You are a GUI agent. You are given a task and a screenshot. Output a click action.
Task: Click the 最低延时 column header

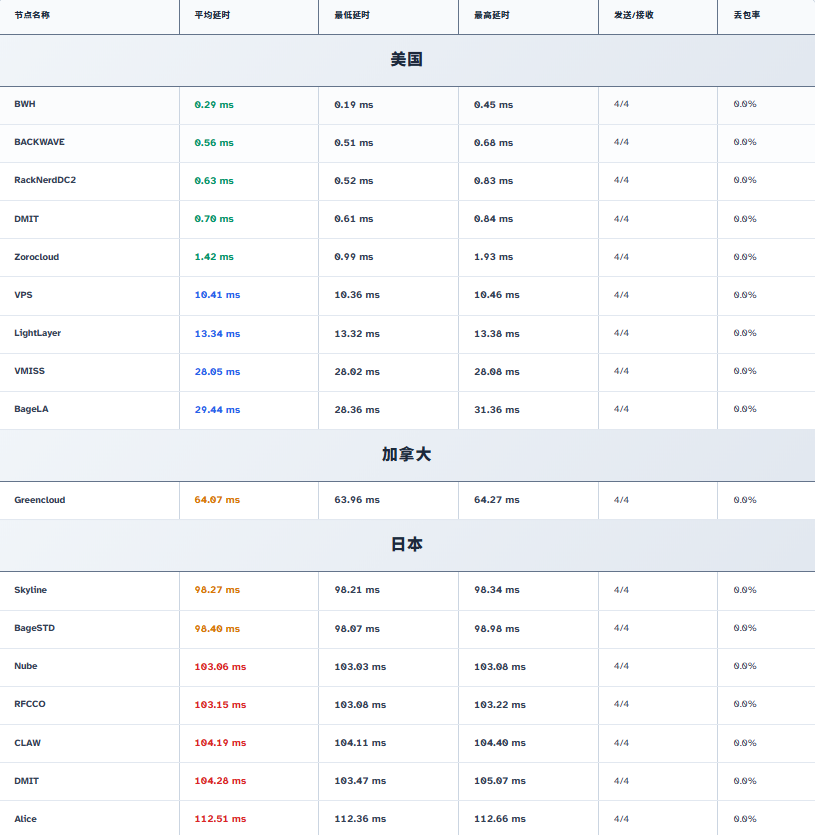[351, 16]
